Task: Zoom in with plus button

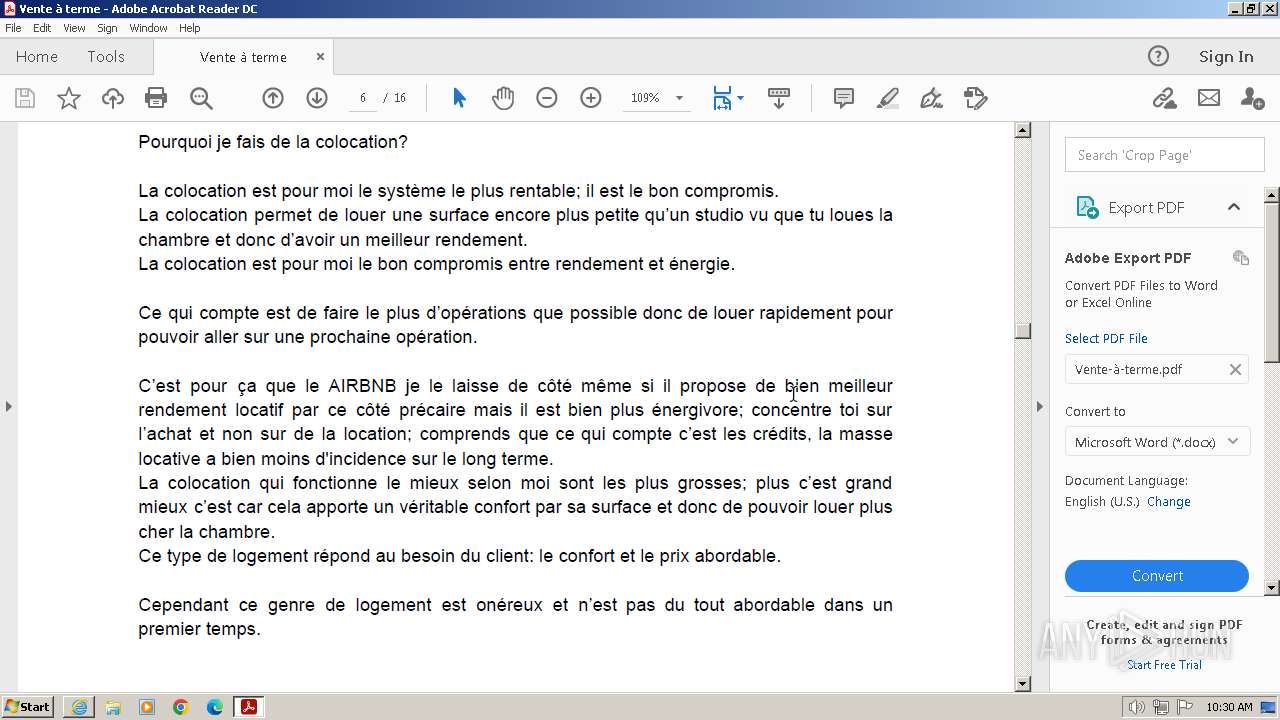Action: click(x=591, y=98)
